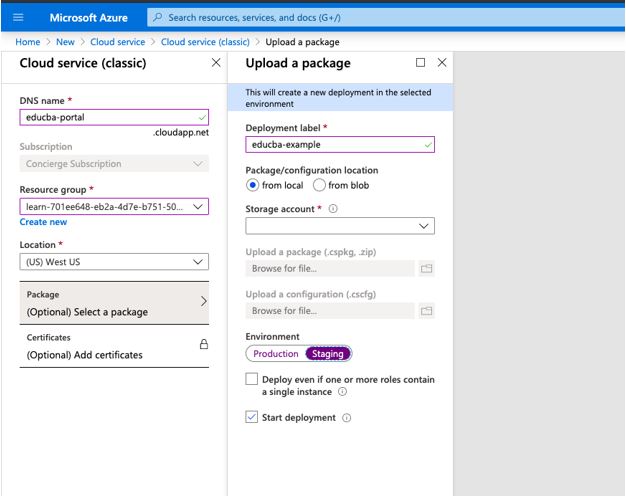
Task: Open the Subscription dropdown
Action: pos(114,164)
